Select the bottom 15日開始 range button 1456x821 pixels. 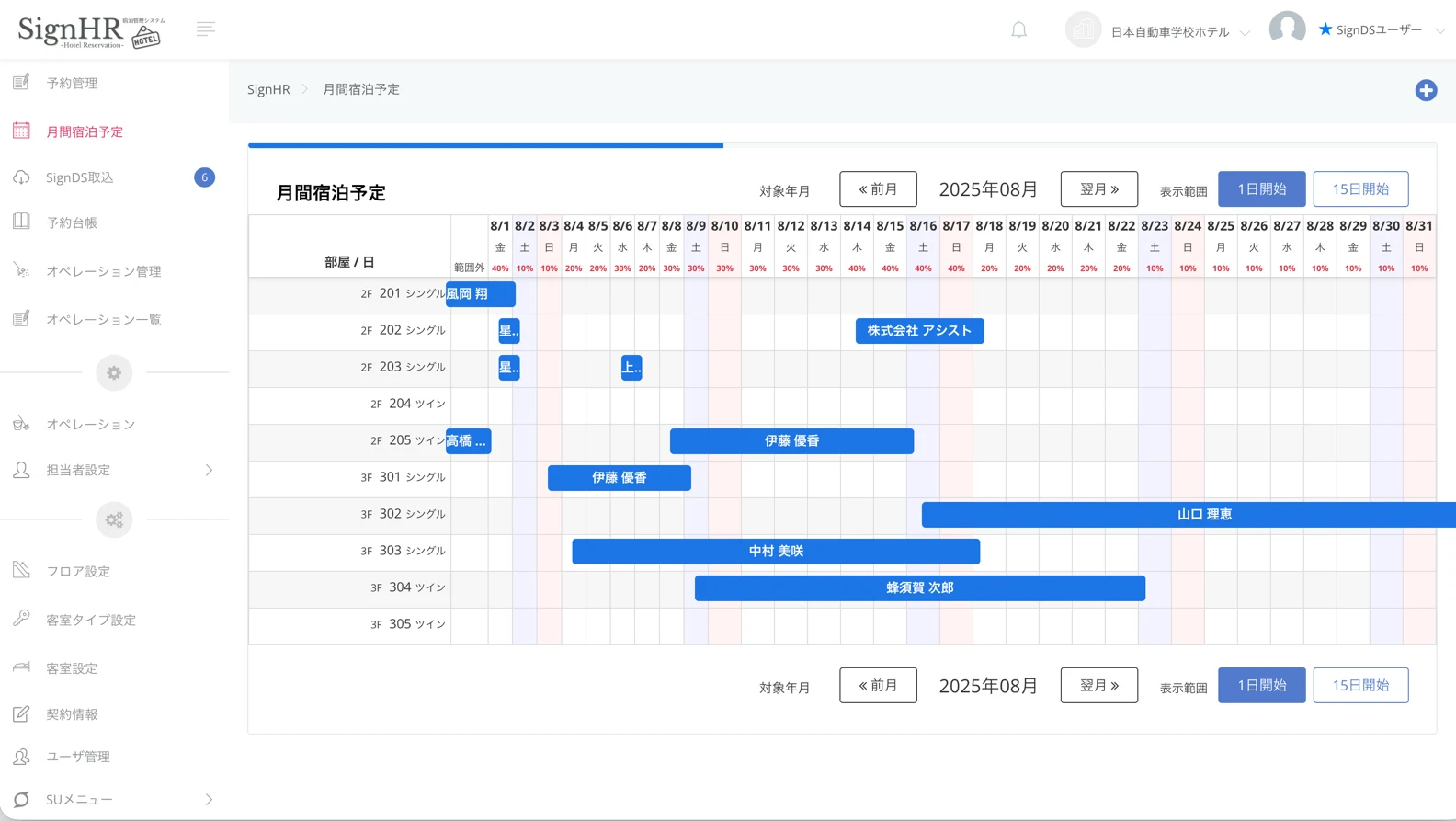[1360, 685]
